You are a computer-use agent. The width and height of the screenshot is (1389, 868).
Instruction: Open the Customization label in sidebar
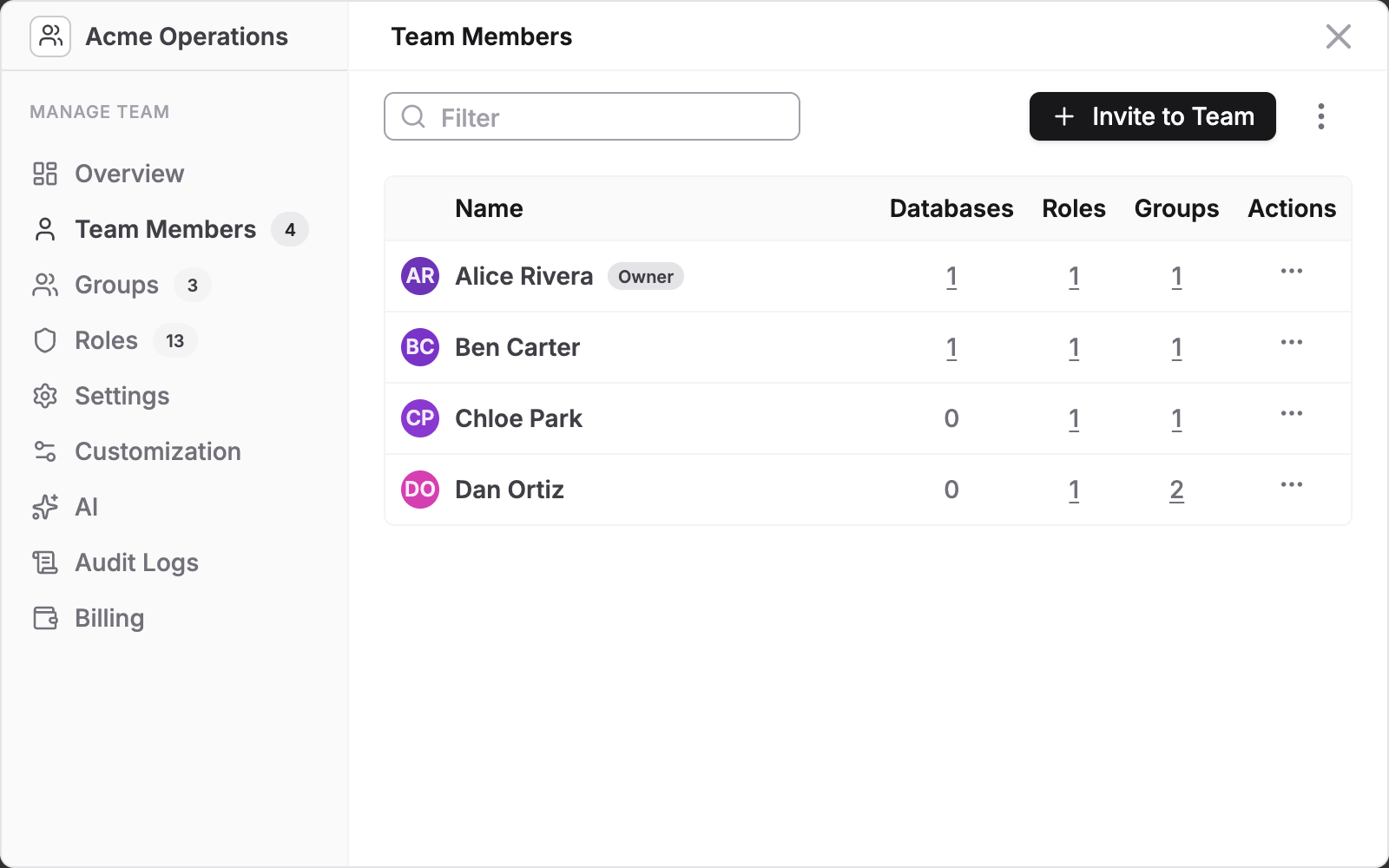point(158,451)
